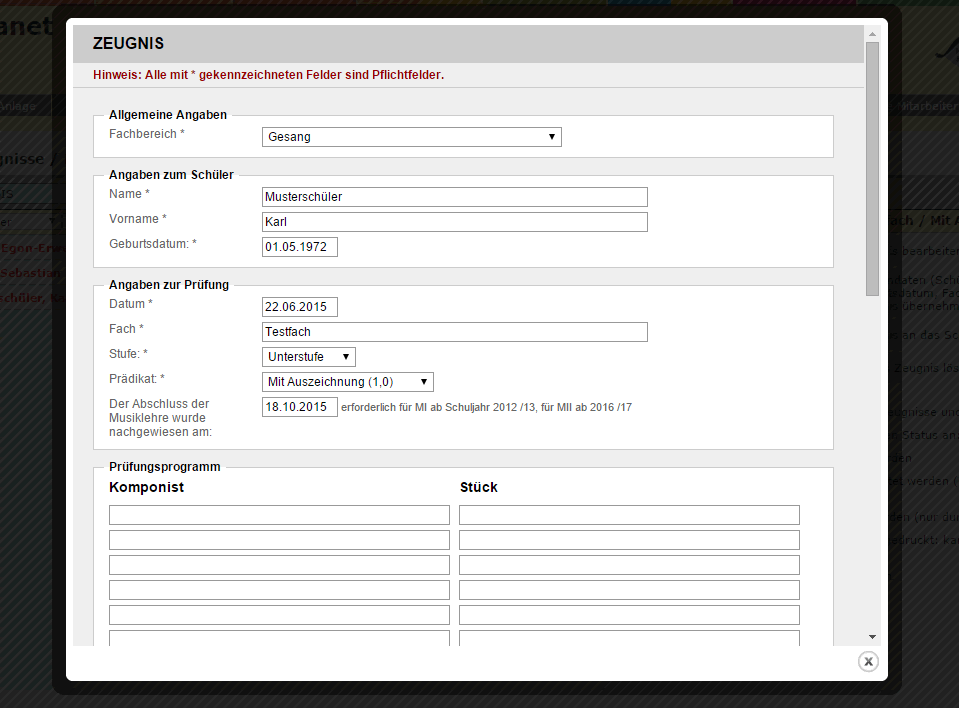Click the fourth Stück input field
Screen dimensions: 959x708
(x=629, y=590)
